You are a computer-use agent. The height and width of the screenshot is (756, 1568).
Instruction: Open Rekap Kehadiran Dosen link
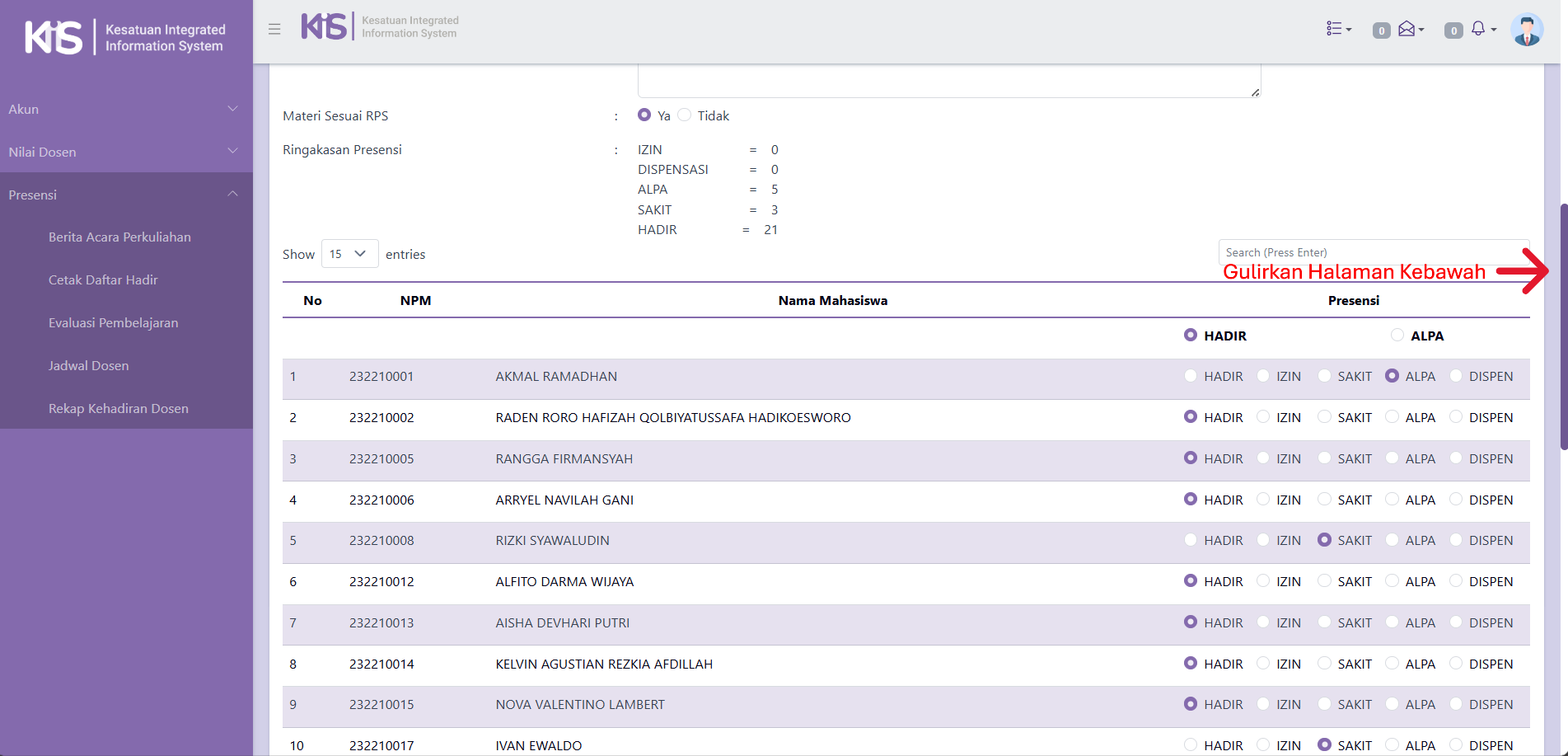point(118,409)
